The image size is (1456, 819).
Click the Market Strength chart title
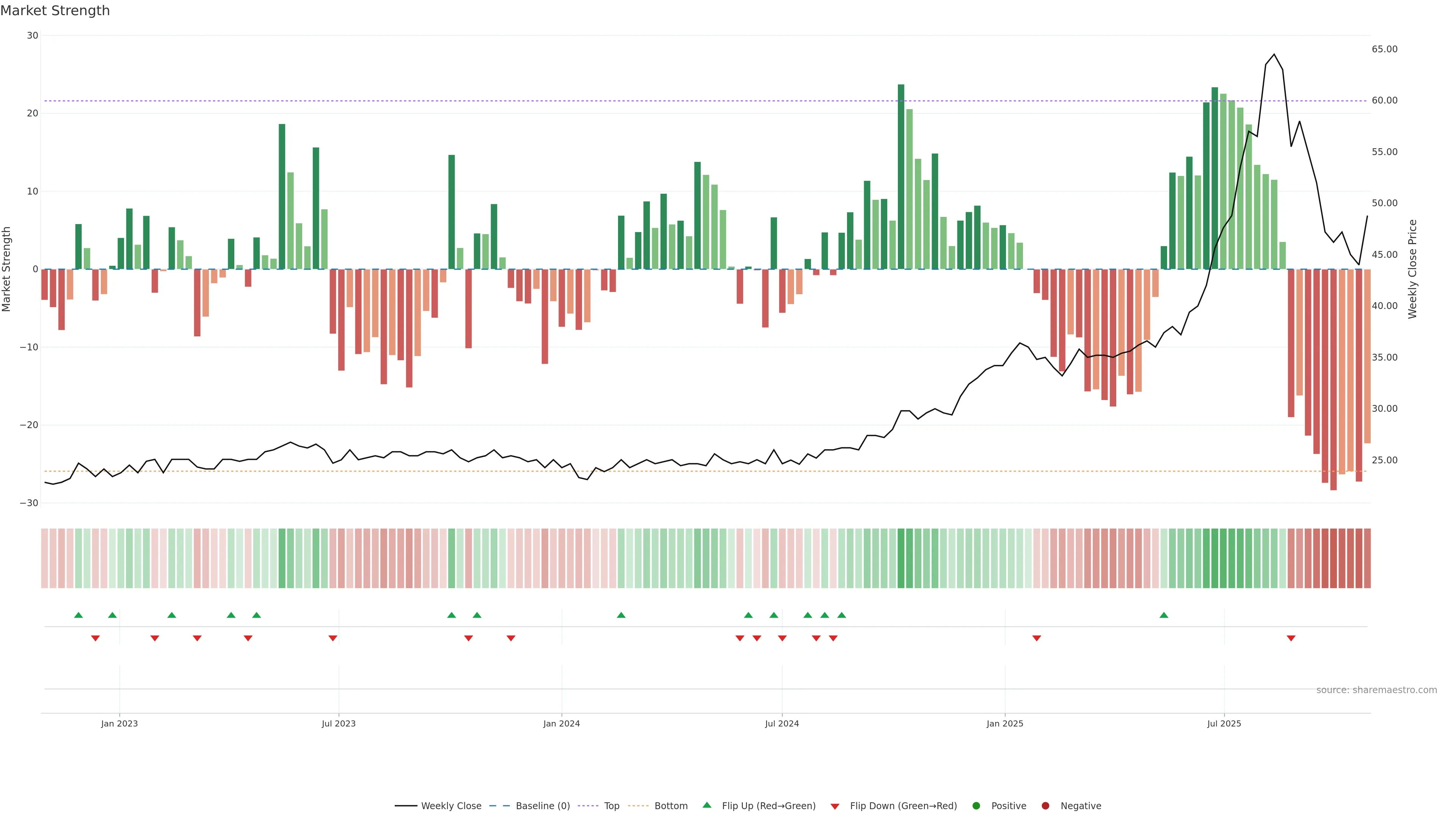click(x=55, y=11)
